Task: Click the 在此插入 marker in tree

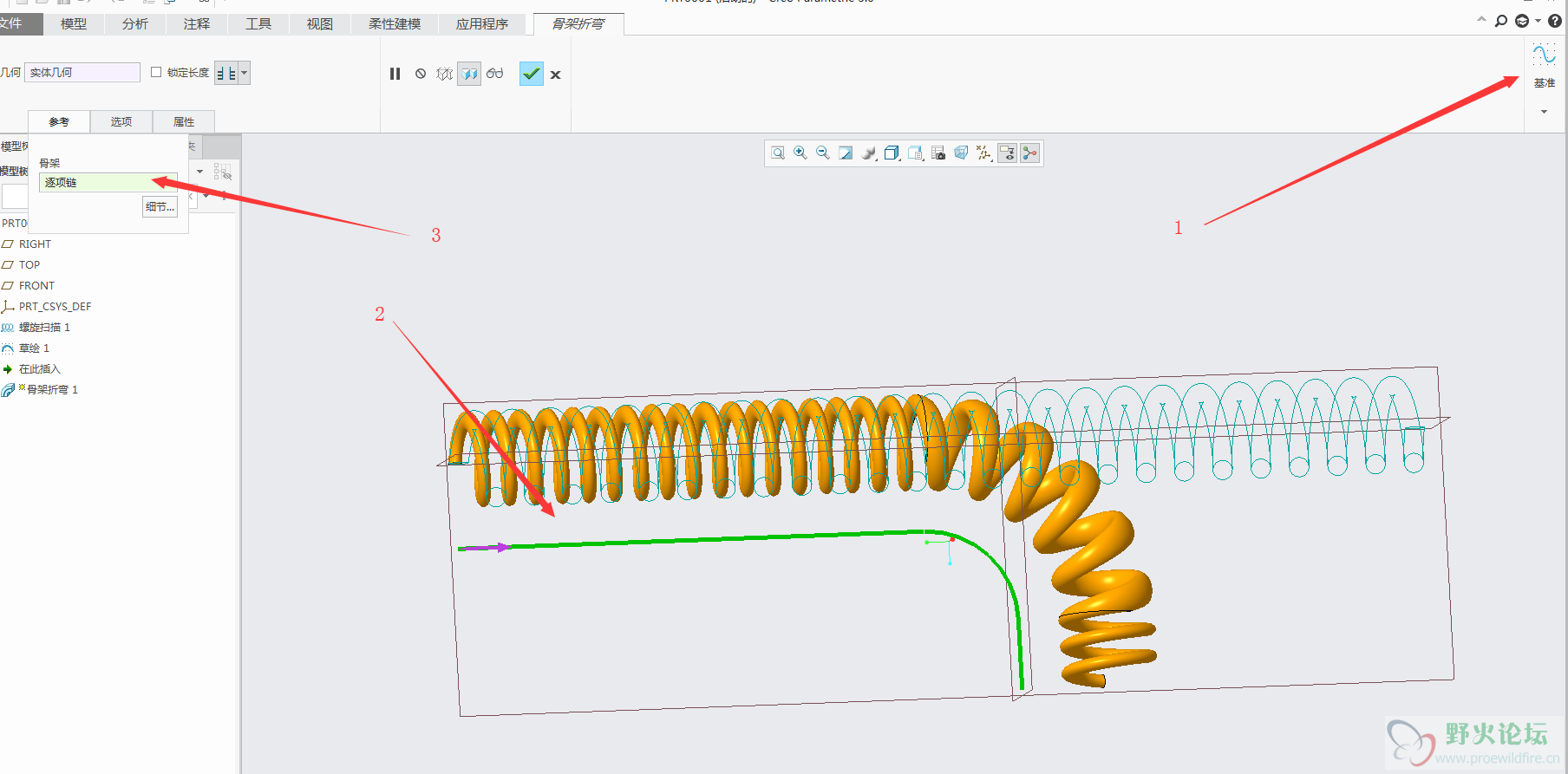Action: click(x=39, y=369)
